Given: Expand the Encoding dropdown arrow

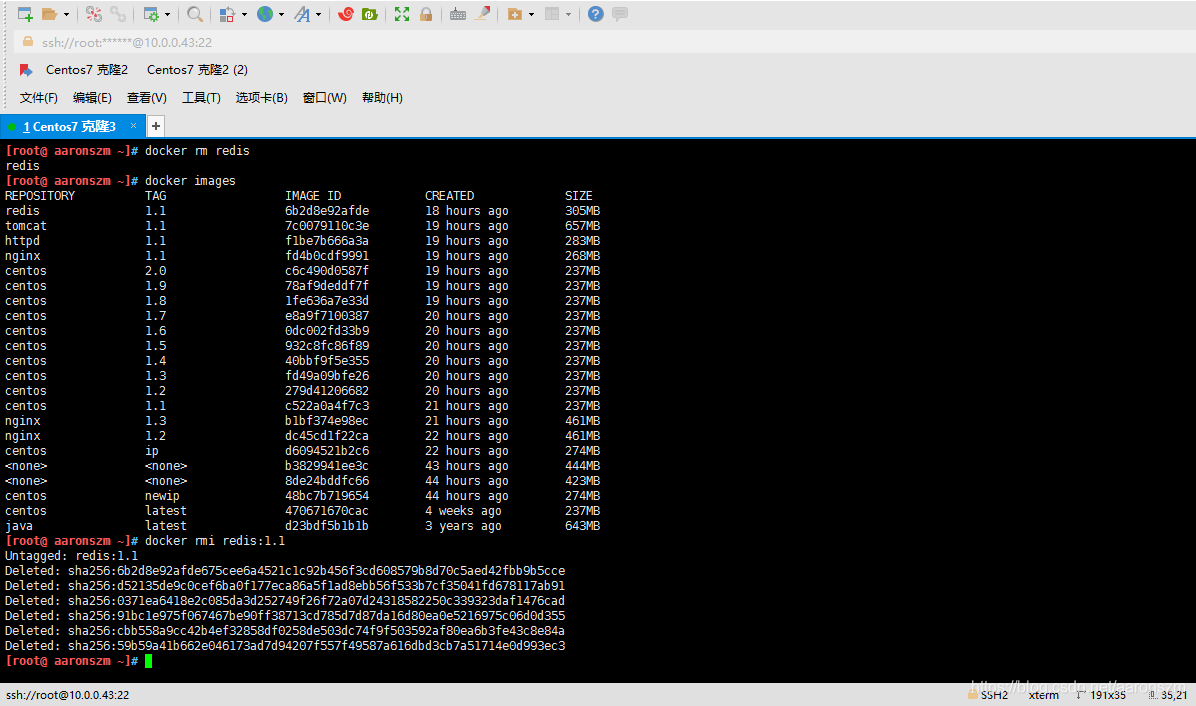Looking at the screenshot, I should pos(281,14).
